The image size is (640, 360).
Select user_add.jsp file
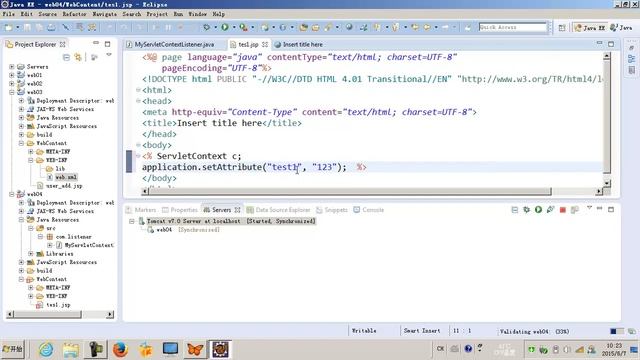click(x=60, y=186)
